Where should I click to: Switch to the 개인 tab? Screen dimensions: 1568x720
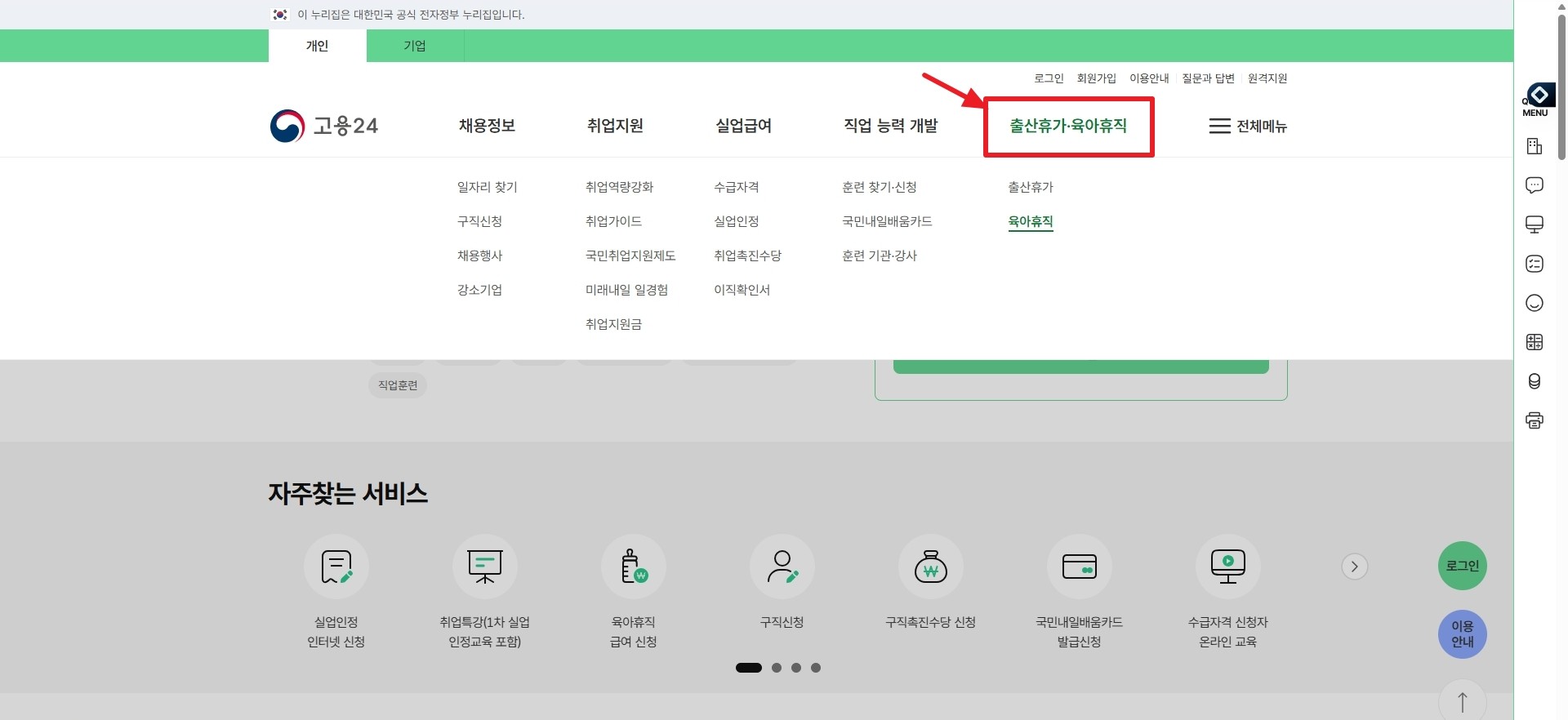click(317, 46)
